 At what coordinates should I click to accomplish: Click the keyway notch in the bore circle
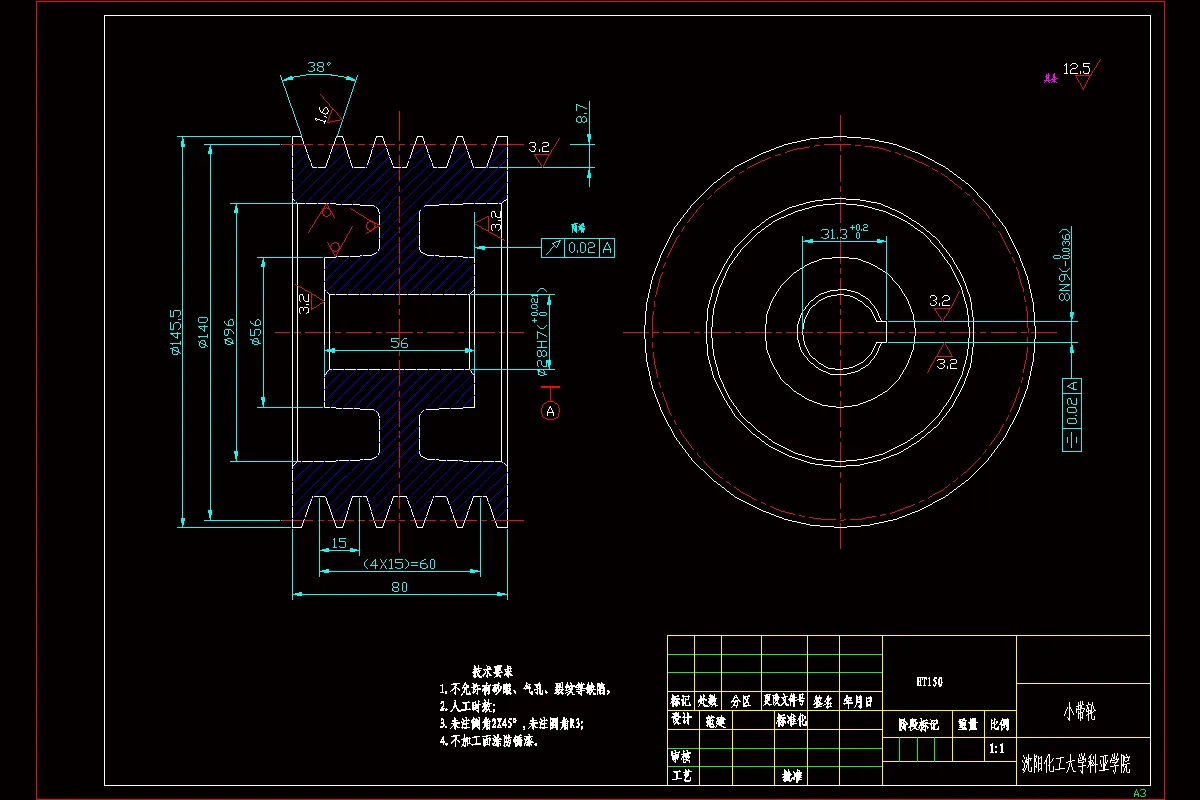pyautogui.click(x=883, y=331)
